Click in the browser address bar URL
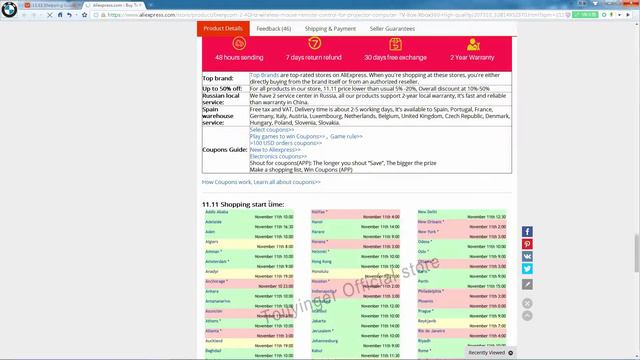The height and width of the screenshot is (360, 640). coord(335,15)
